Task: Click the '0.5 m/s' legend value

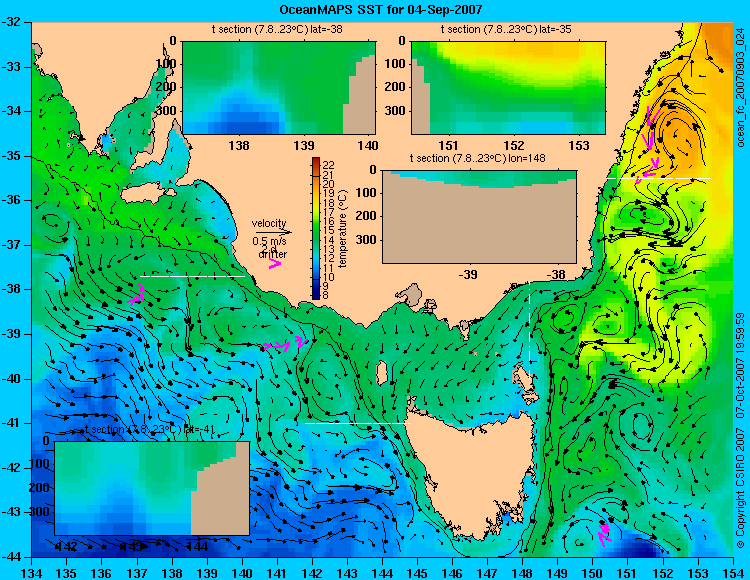Action: click(x=269, y=241)
